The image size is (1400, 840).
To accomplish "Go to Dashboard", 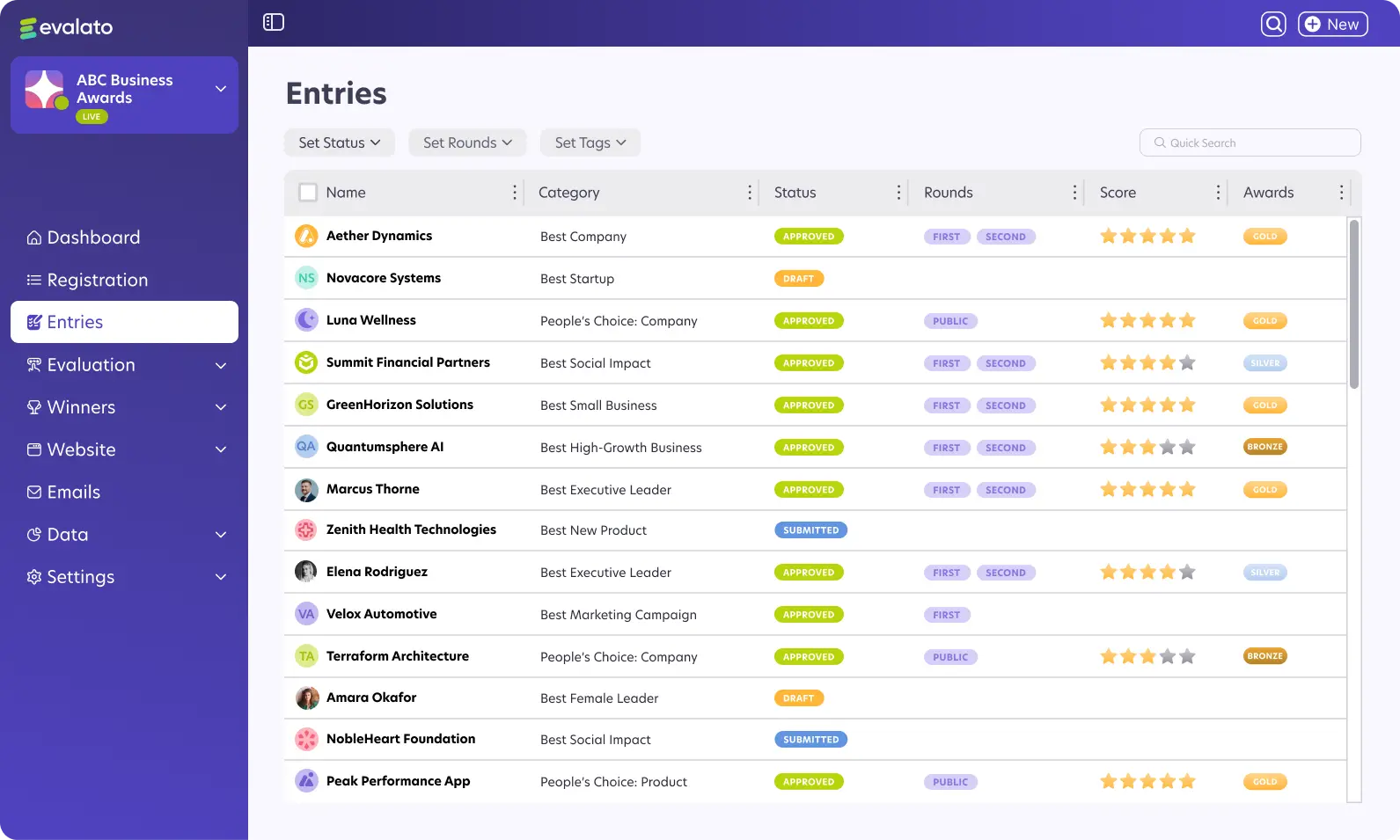I will coord(84,237).
